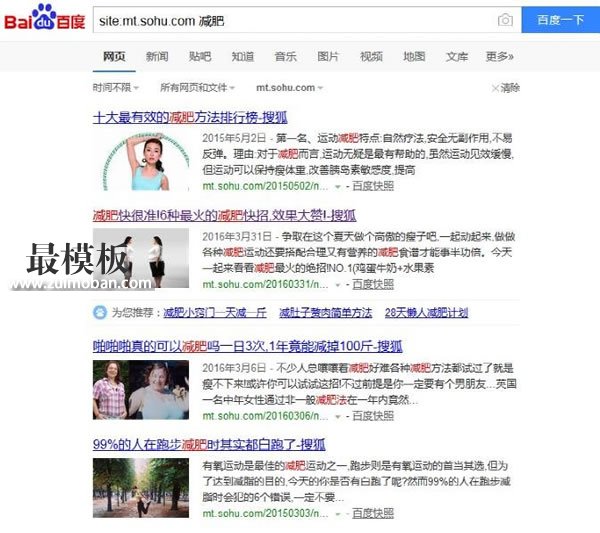Go to the 知道 tab

(243, 57)
